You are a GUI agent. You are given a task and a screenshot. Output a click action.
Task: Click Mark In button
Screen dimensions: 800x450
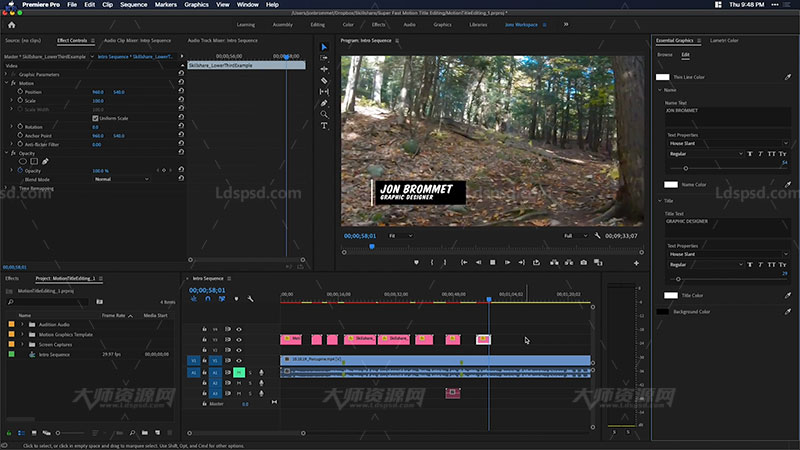[x=432, y=262]
